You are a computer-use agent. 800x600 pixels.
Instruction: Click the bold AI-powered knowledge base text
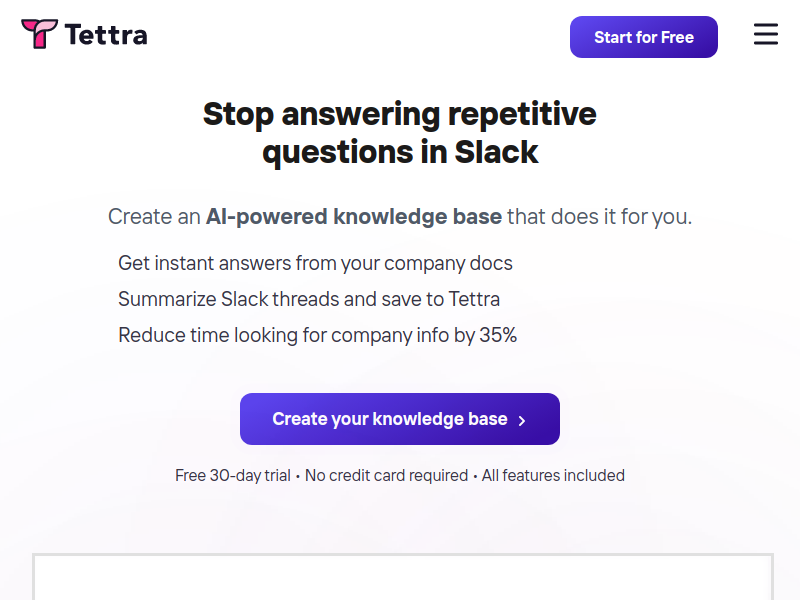354,216
